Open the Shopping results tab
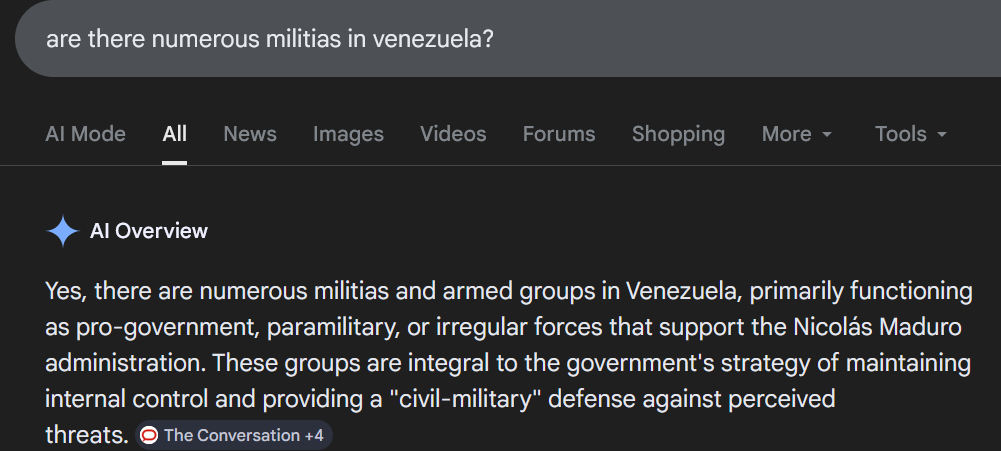Viewport: 1001px width, 451px height. click(678, 134)
